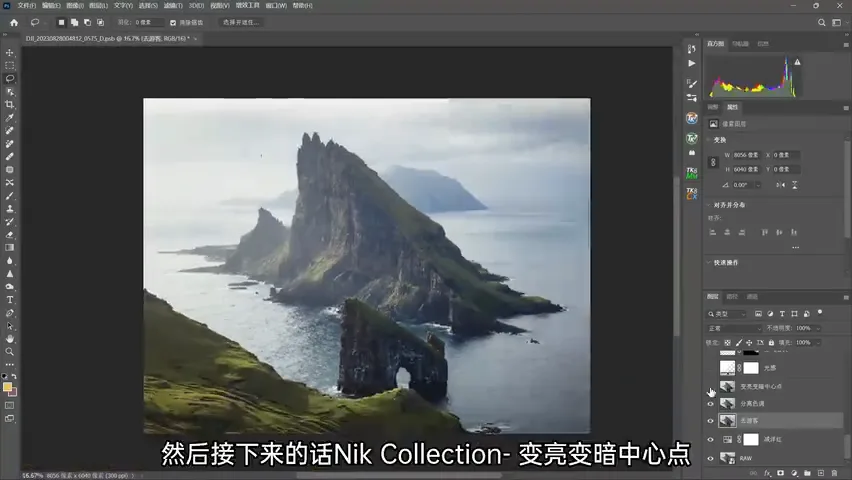
Task: Open the rotation angle dropdown in Properties
Action: click(758, 185)
